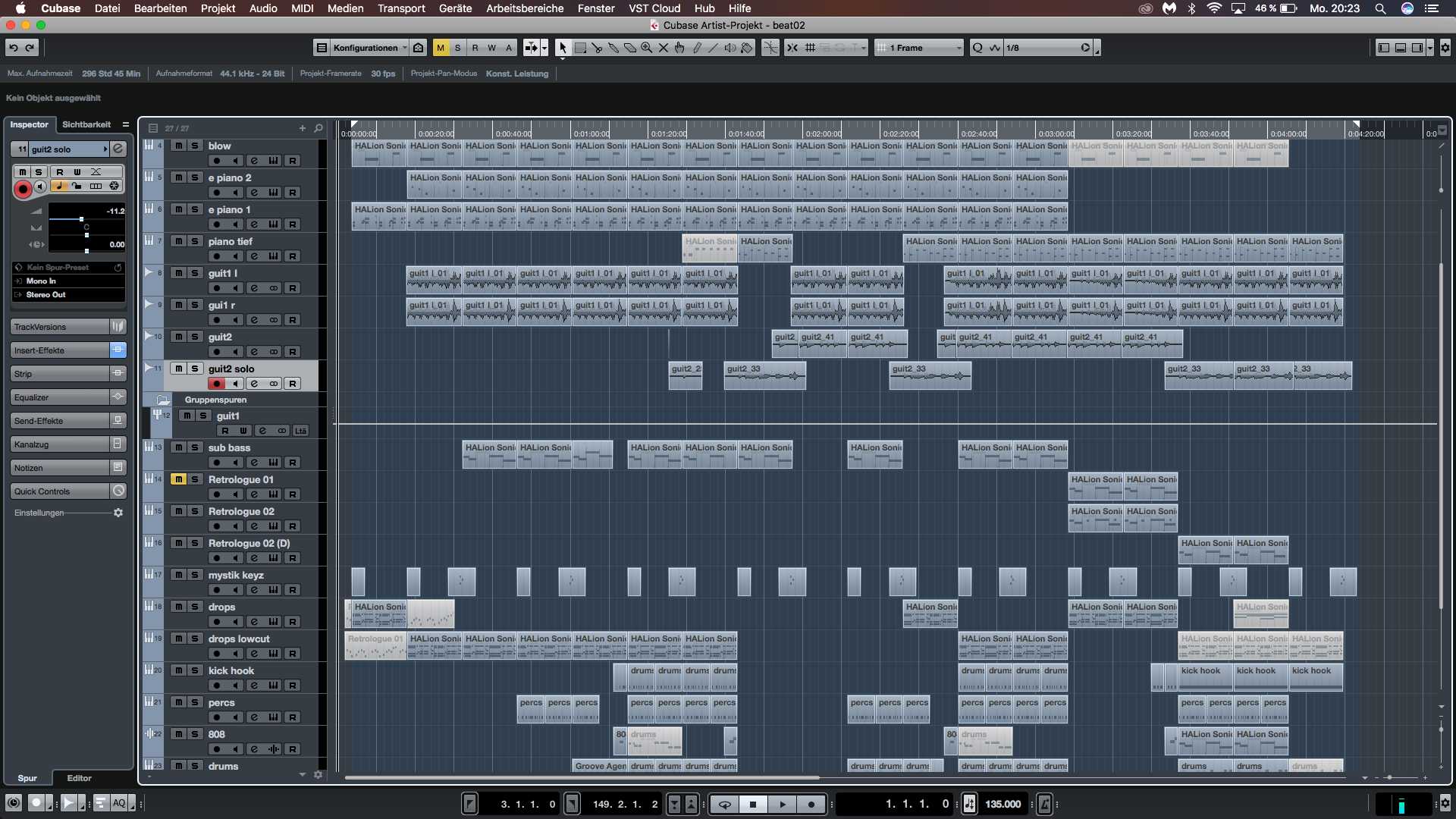Viewport: 1456px width, 819px height.
Task: Switch to the Sichtbarkeit tab
Action: (86, 124)
